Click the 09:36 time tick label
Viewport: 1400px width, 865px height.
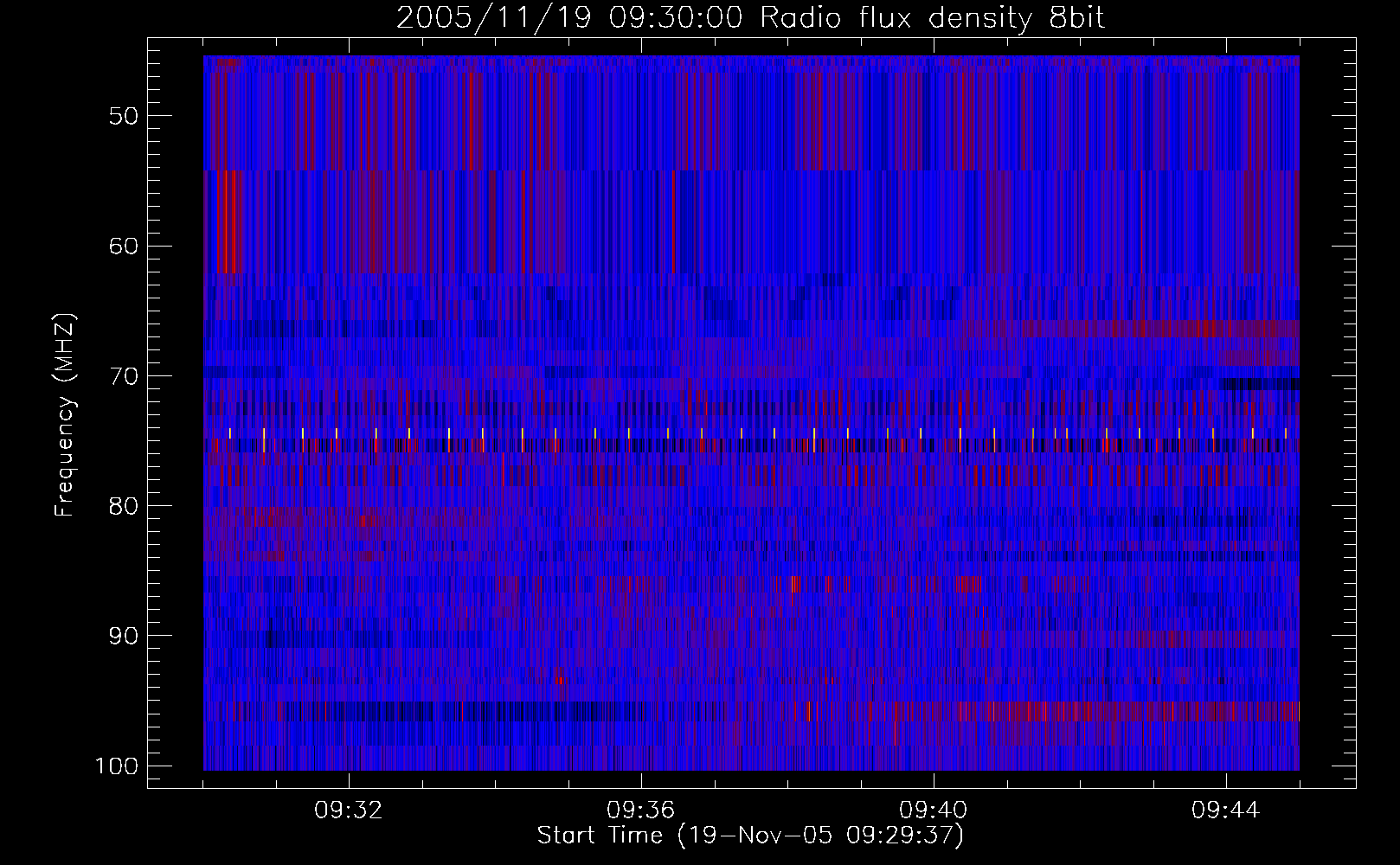641,811
